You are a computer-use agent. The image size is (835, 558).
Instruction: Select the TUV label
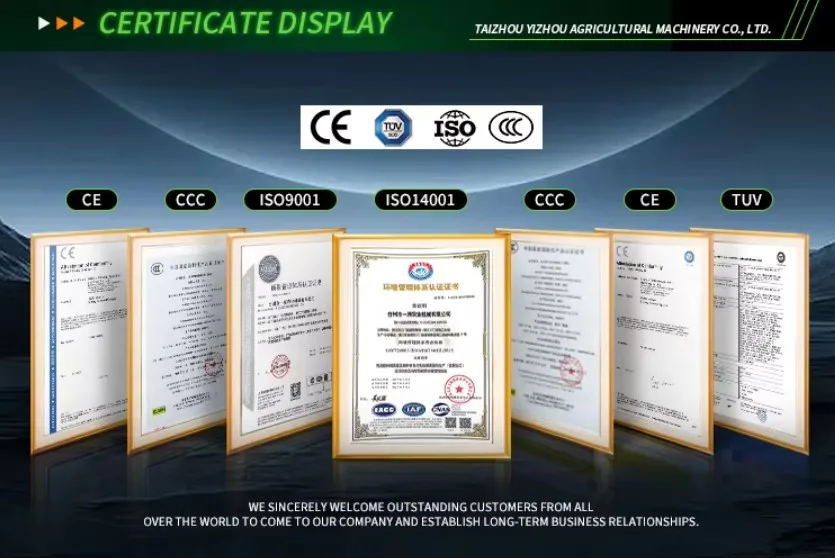pyautogui.click(x=746, y=200)
